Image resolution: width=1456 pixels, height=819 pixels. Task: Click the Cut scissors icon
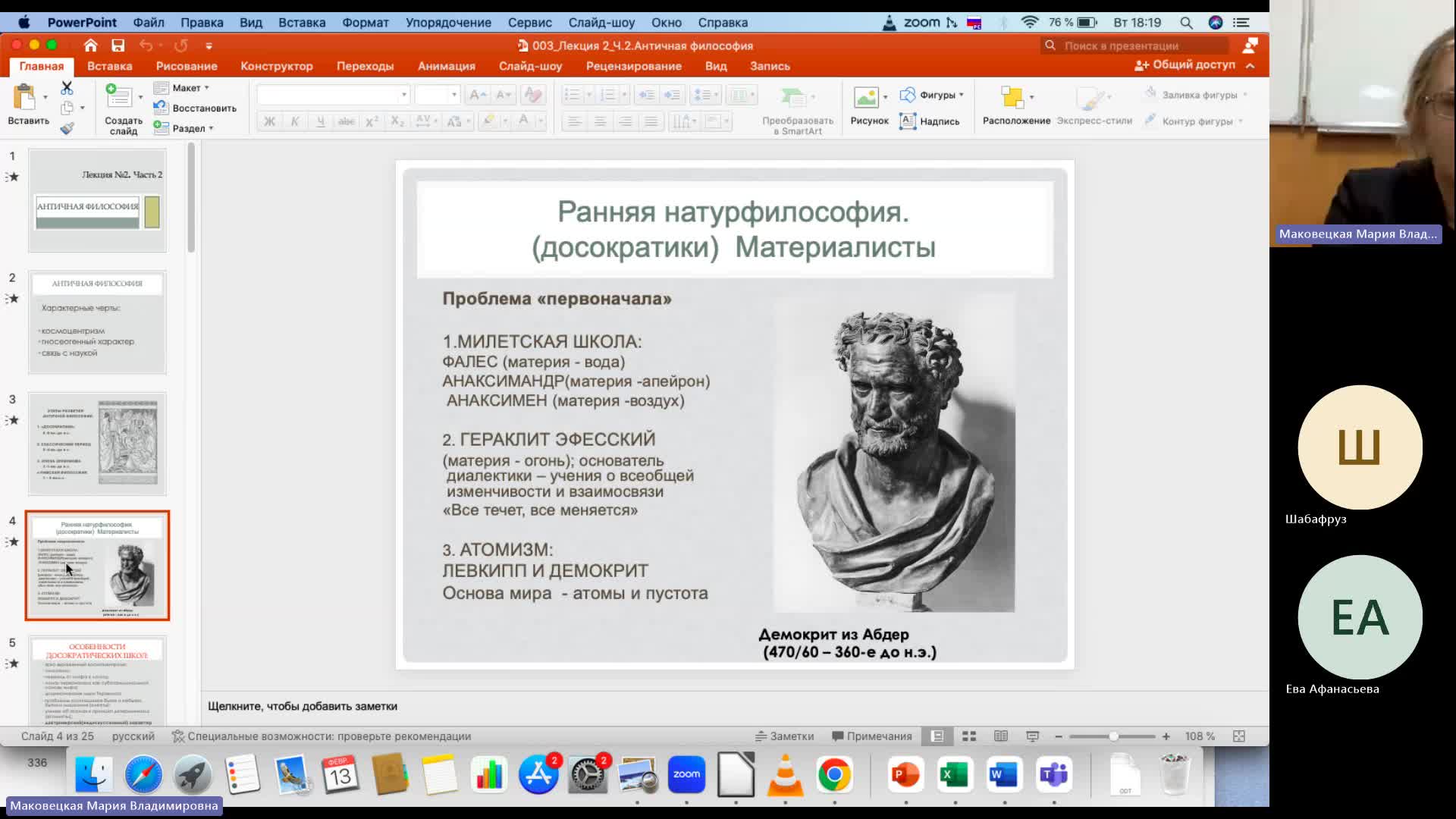point(67,88)
